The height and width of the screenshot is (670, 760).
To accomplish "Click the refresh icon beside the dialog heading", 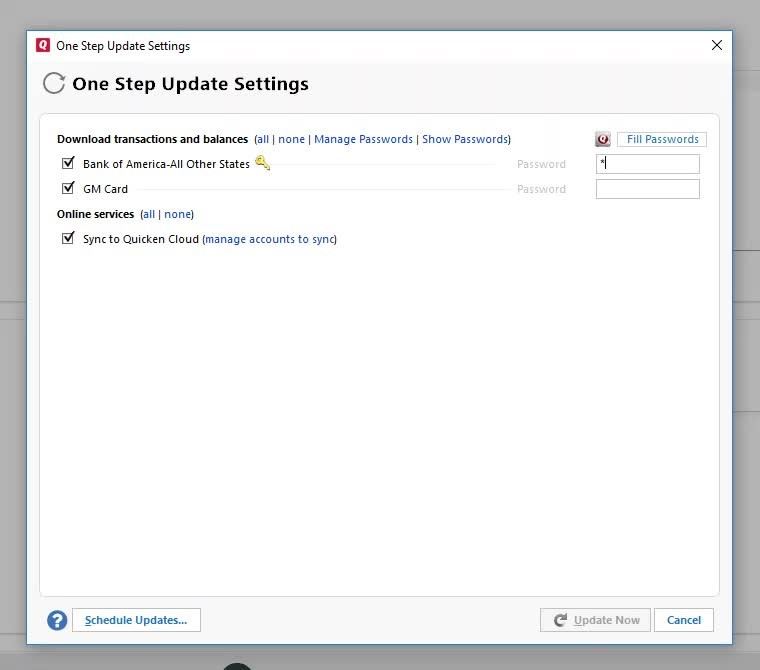I will (x=54, y=83).
